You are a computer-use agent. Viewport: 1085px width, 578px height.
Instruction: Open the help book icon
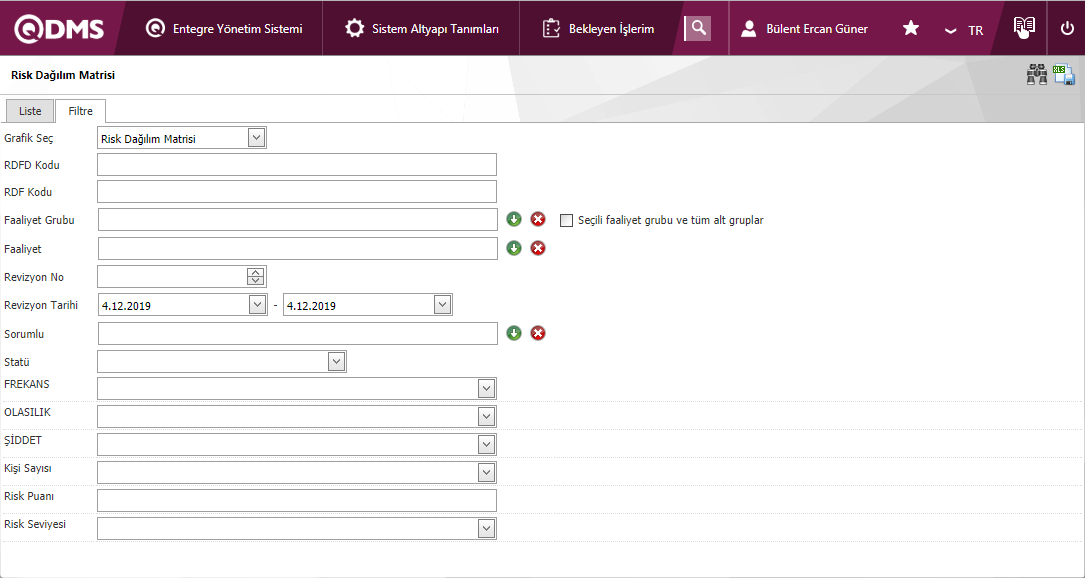tap(1023, 28)
